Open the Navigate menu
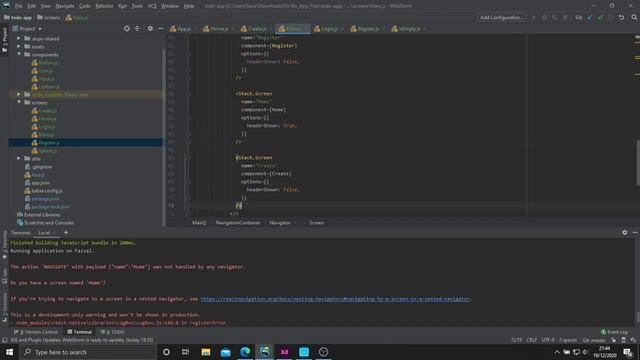 coord(65,6)
